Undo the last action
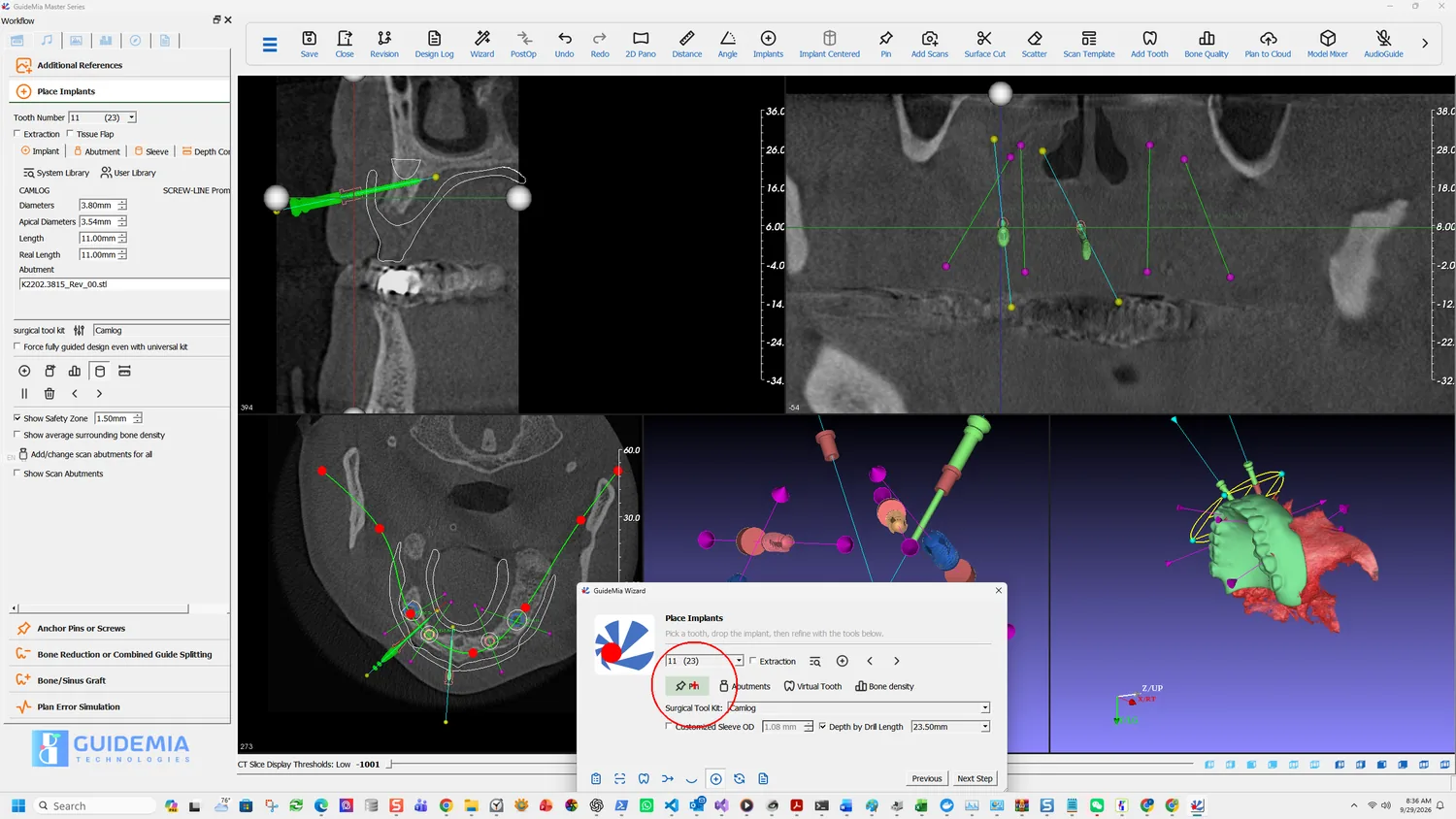Screen dimensions: 1456x819 point(564,44)
